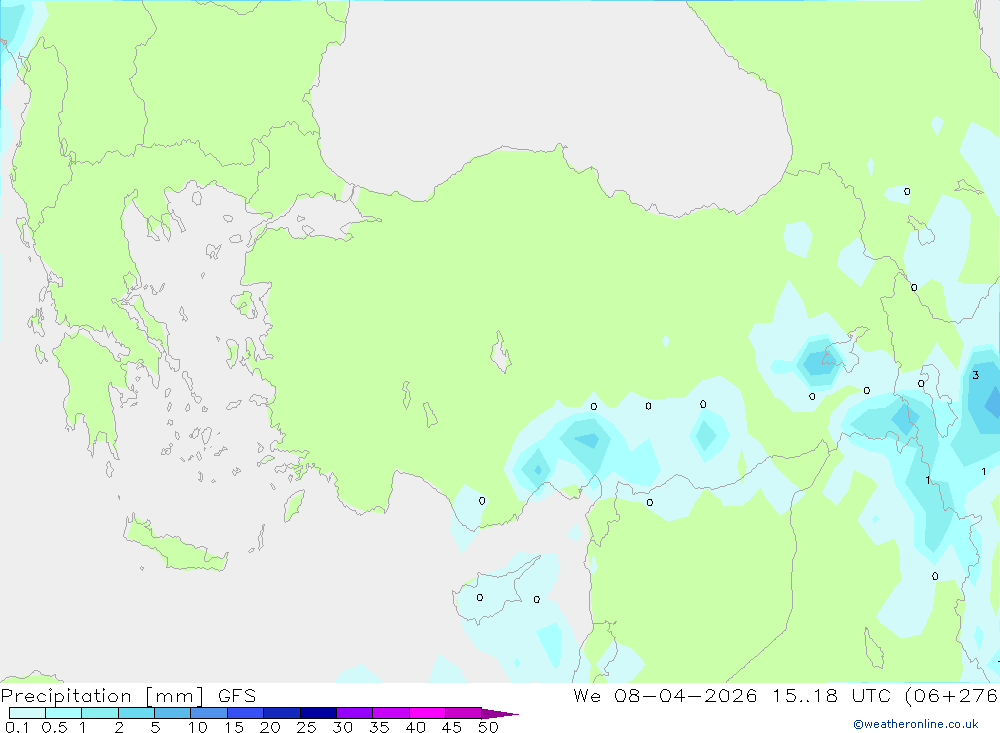Click the 5 legend scale label
The height and width of the screenshot is (733, 1000).
155,727
